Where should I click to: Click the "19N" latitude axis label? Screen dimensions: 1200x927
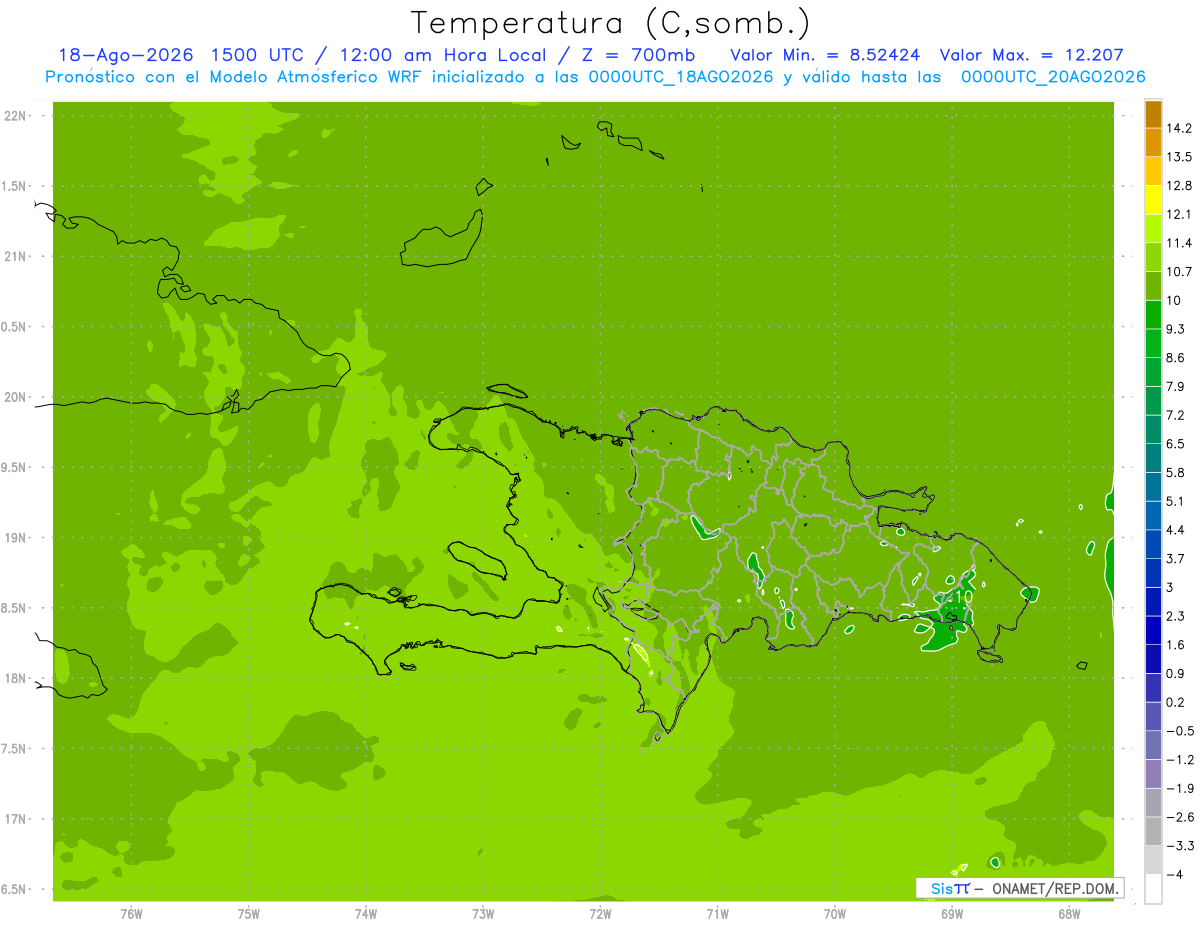tap(17, 538)
